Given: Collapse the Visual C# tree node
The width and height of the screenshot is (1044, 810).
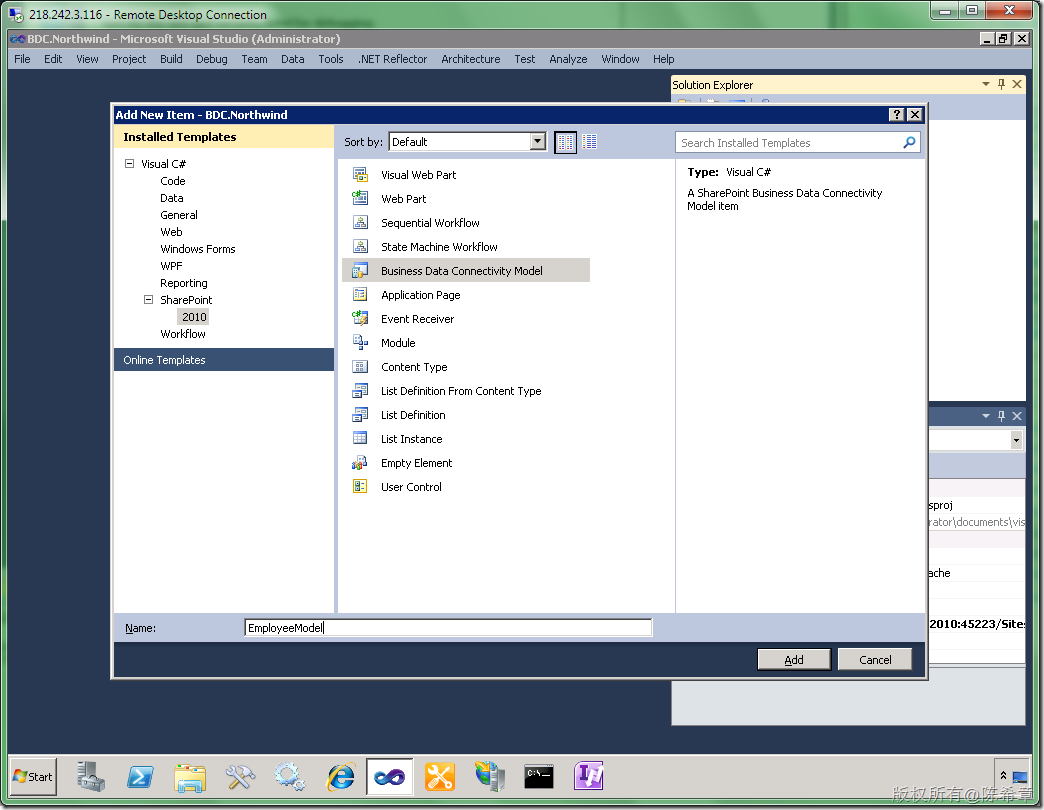Looking at the screenshot, I should click(x=130, y=163).
